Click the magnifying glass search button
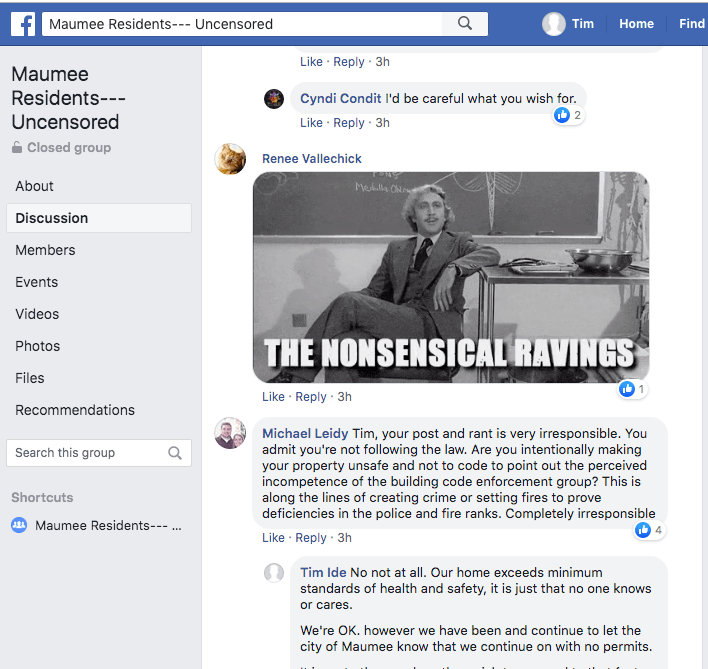708x669 pixels. click(x=465, y=24)
